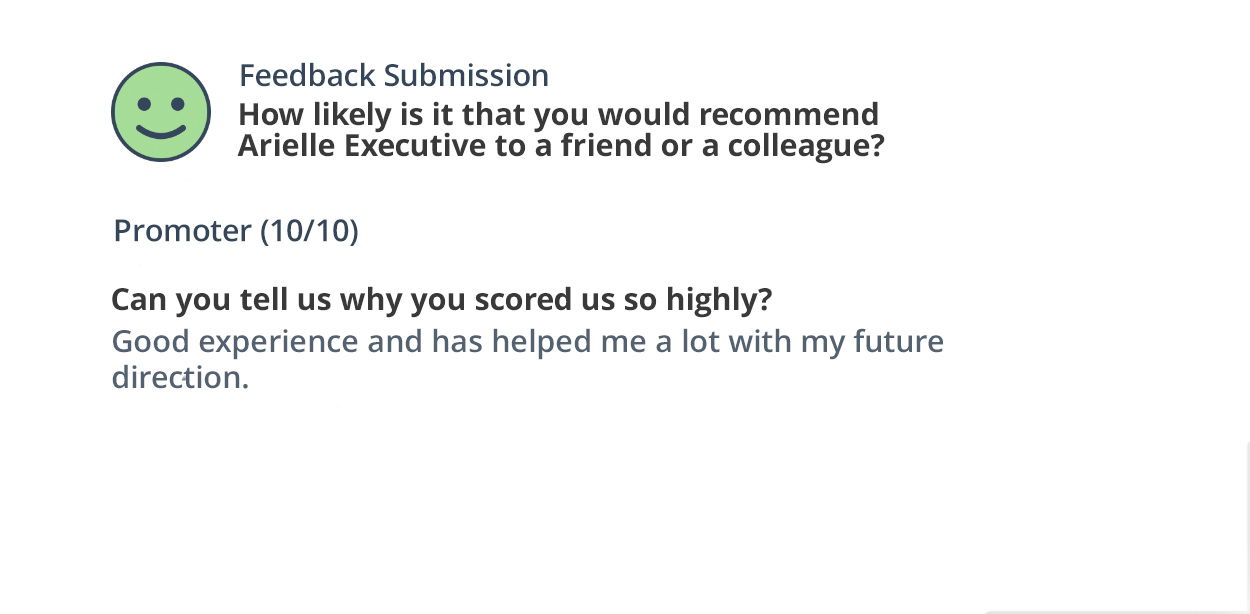Viewport: 1250px width, 614px height.
Task: Click the word Submission in the title
Action: click(x=466, y=76)
